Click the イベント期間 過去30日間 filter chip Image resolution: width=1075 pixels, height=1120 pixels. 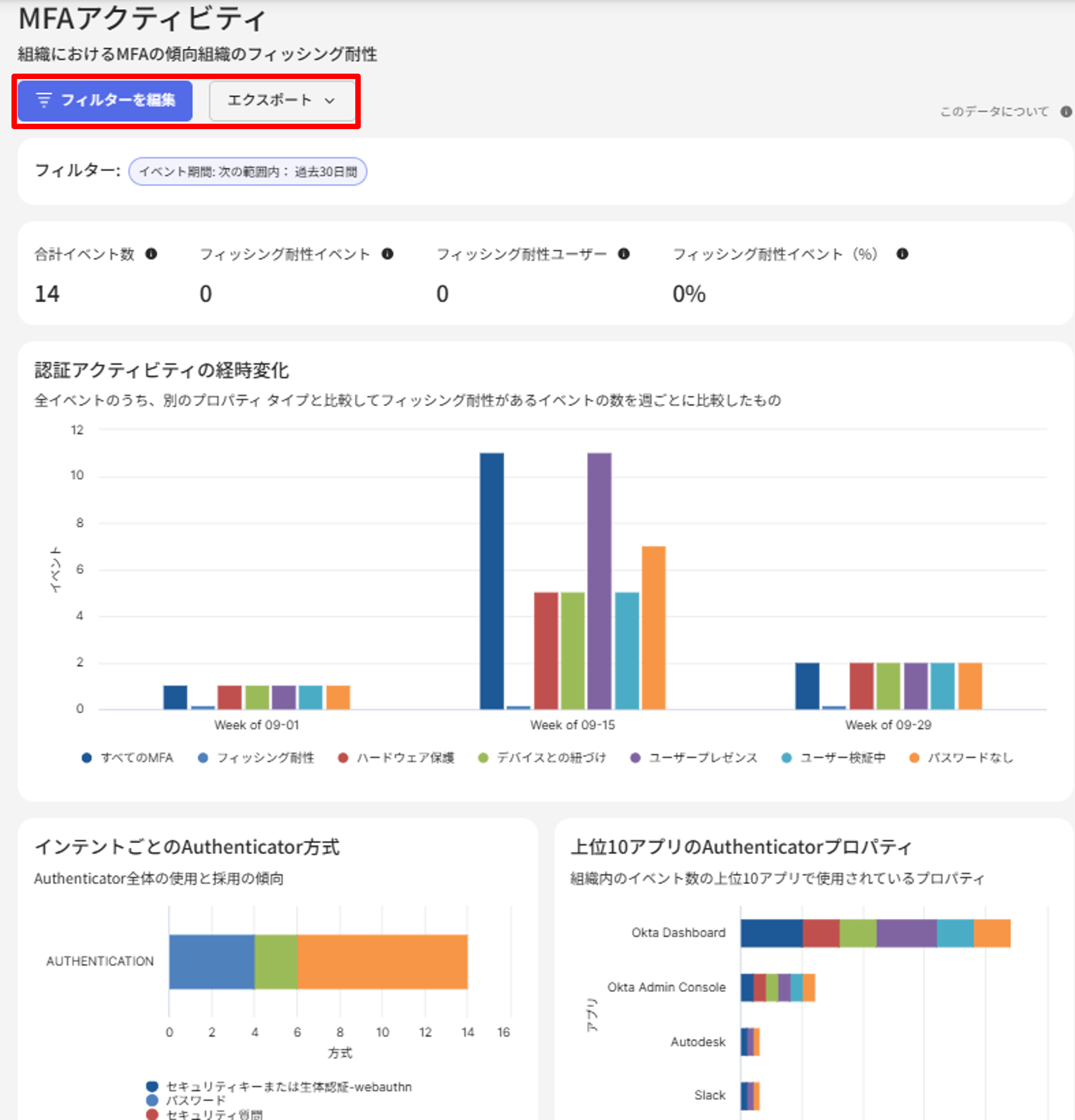tap(247, 172)
